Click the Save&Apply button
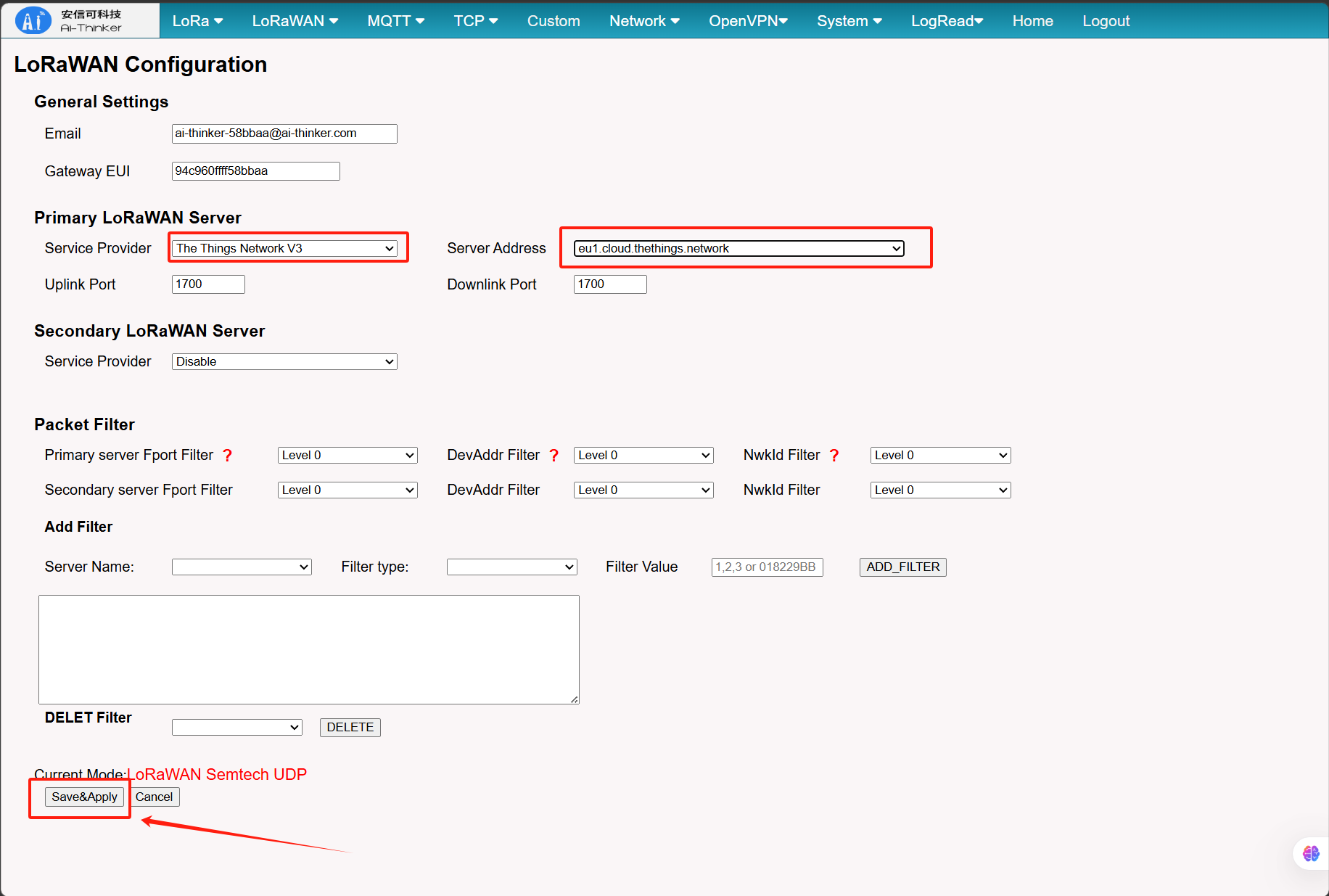Viewport: 1329px width, 896px height. point(84,797)
